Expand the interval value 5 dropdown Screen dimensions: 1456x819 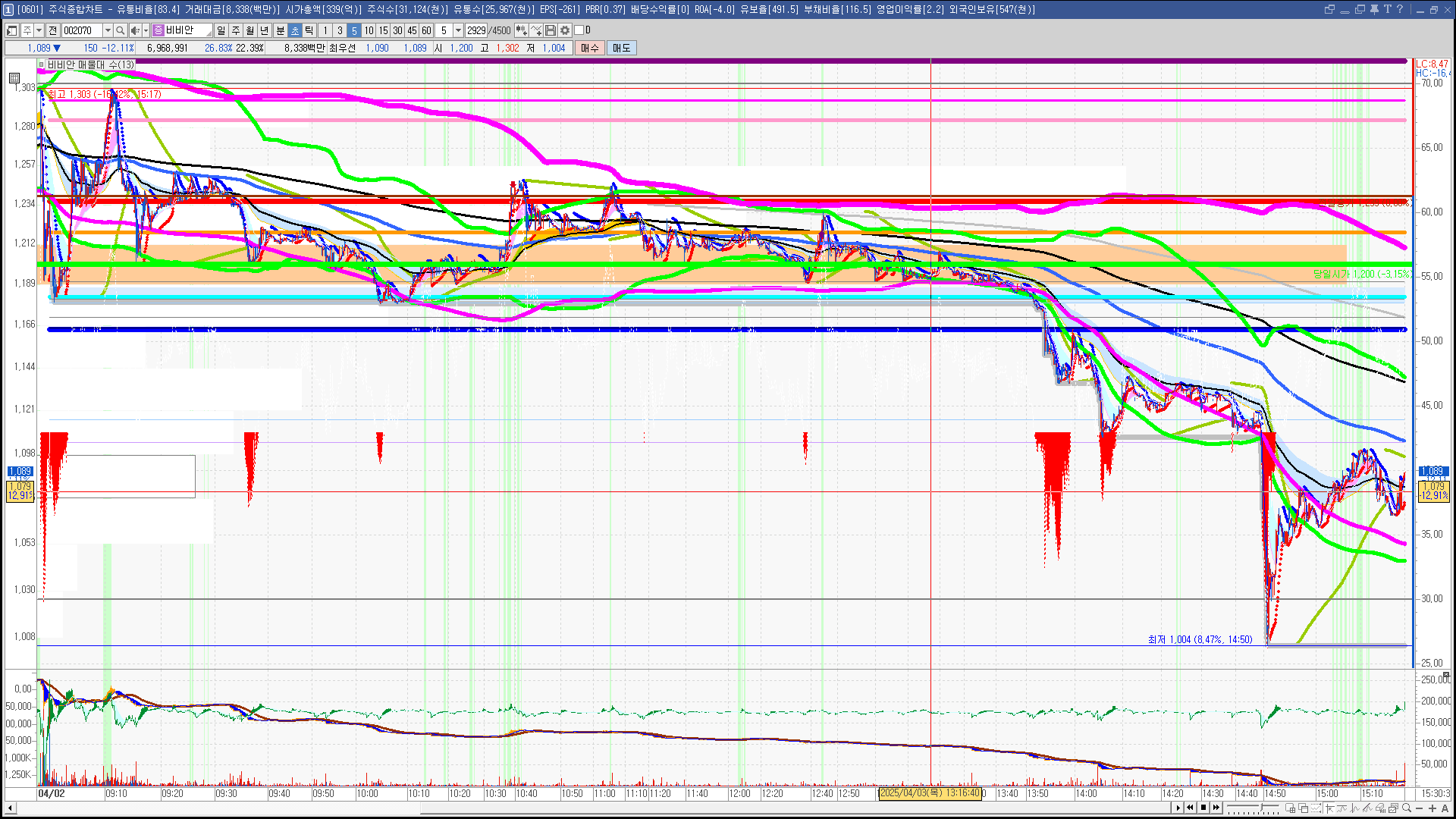(458, 30)
